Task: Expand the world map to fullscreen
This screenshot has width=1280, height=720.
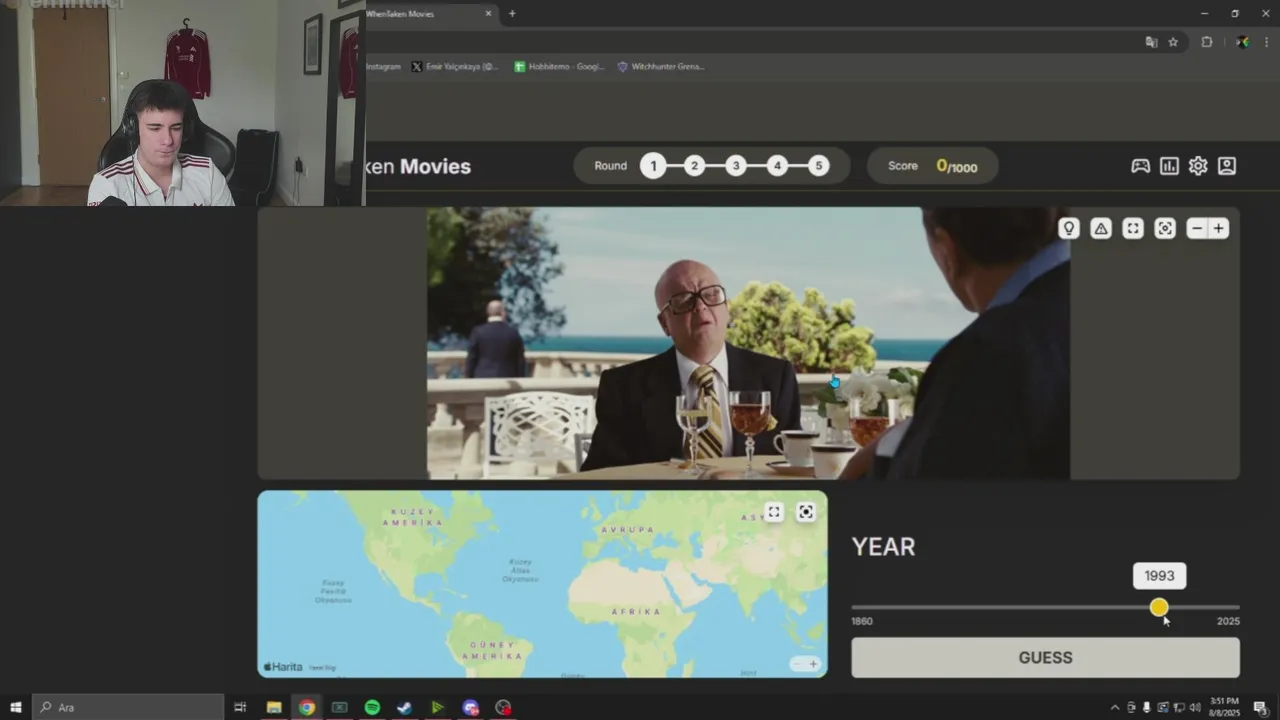Action: click(x=774, y=512)
